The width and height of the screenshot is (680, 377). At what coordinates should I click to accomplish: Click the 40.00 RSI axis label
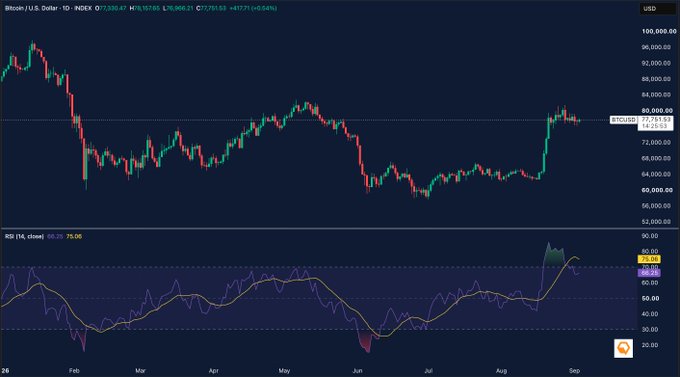click(x=650, y=314)
